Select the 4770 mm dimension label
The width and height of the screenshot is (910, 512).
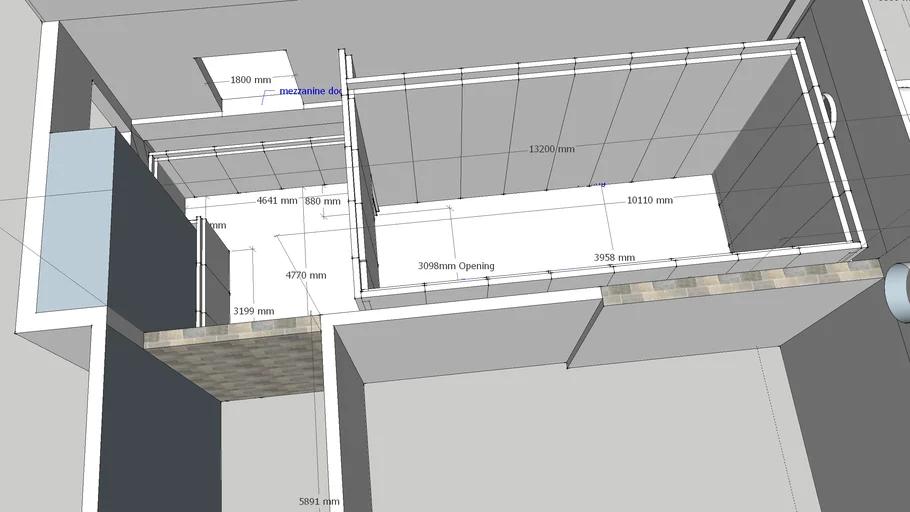(306, 275)
